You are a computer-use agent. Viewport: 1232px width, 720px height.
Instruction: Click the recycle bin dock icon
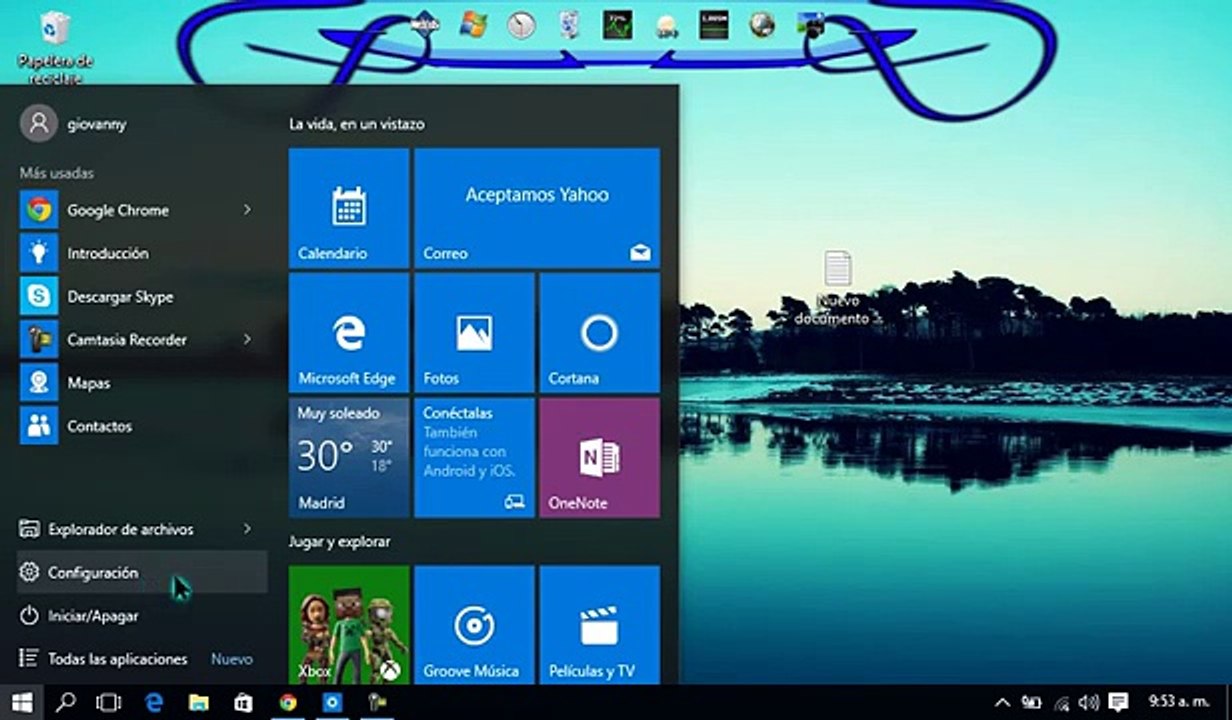pos(570,25)
